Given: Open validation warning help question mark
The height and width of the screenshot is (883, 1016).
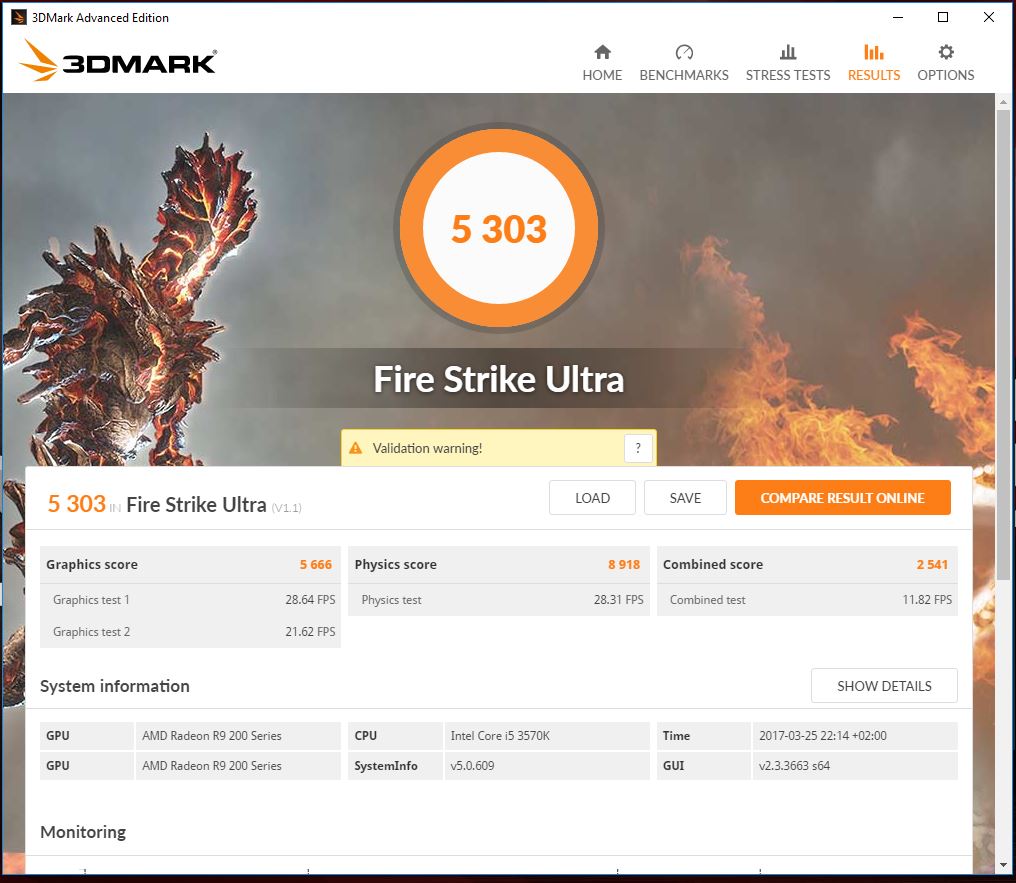Looking at the screenshot, I should click(x=638, y=448).
